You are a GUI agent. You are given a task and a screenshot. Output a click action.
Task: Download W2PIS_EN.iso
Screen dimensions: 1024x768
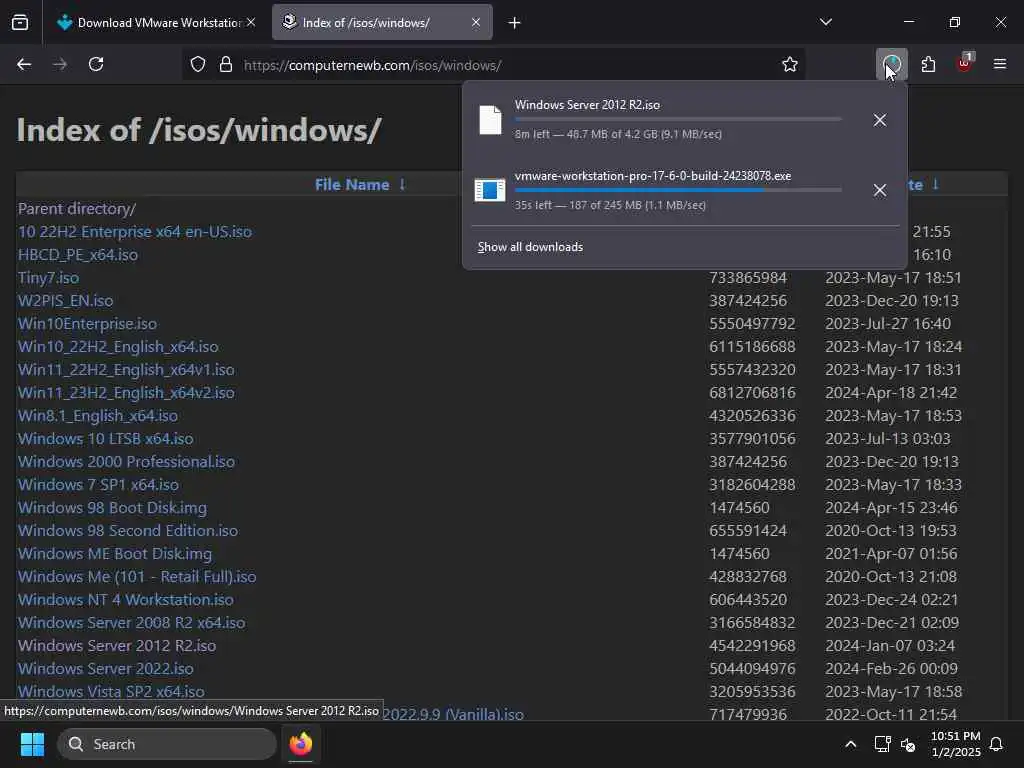[x=65, y=300]
